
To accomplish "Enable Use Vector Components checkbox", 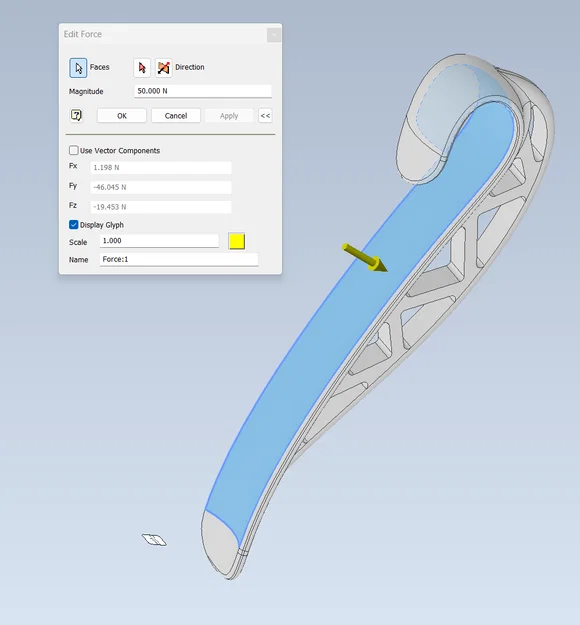I will [74, 150].
